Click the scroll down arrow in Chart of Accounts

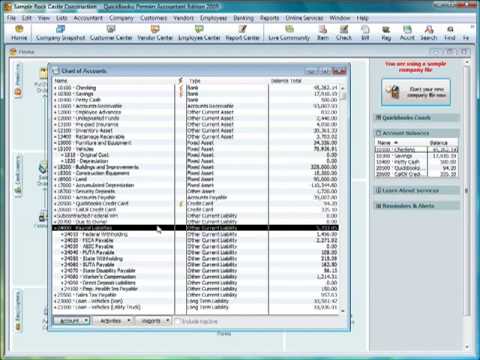[343, 311]
